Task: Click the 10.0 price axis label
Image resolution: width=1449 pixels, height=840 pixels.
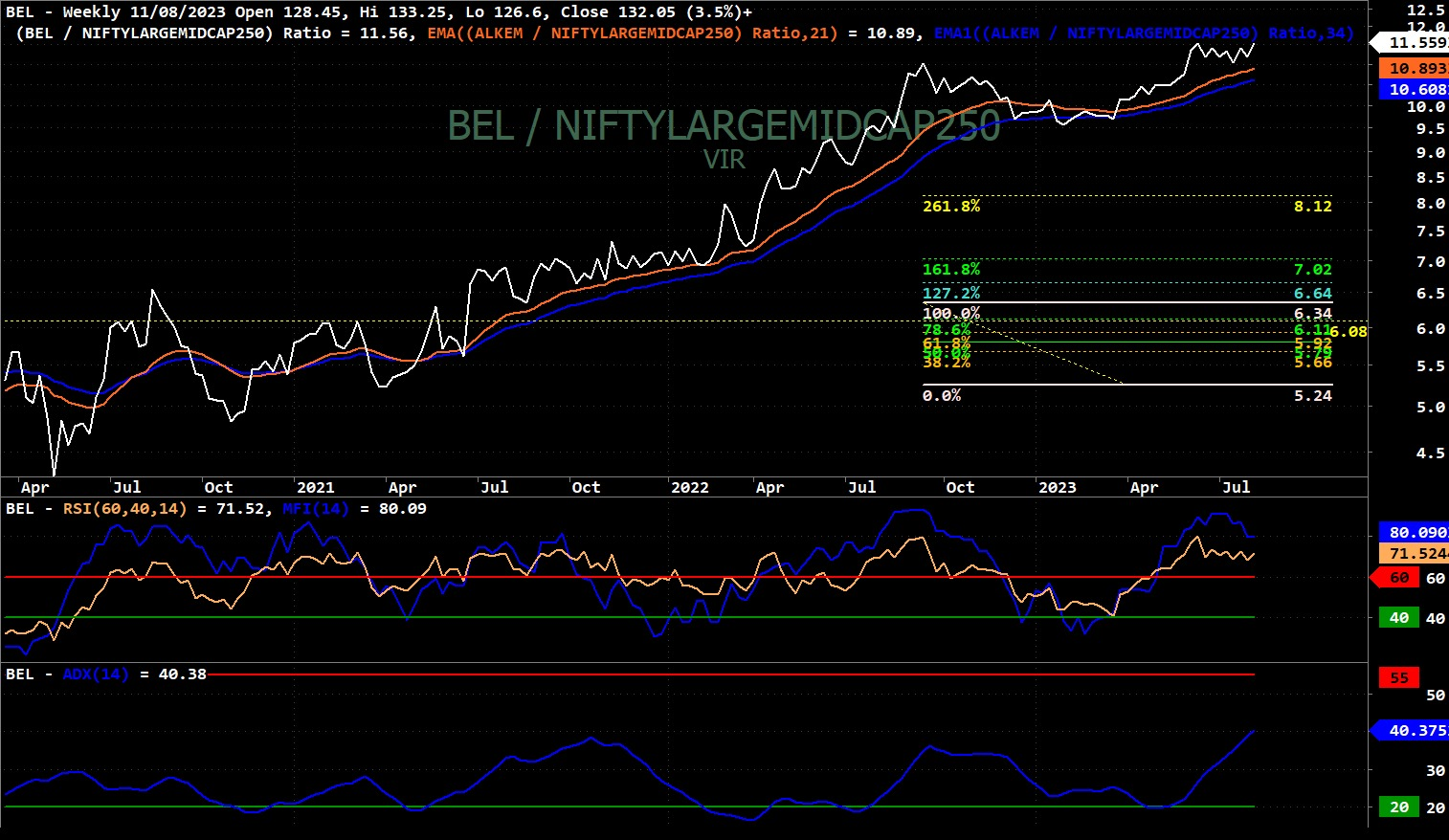Action: pos(1426,106)
